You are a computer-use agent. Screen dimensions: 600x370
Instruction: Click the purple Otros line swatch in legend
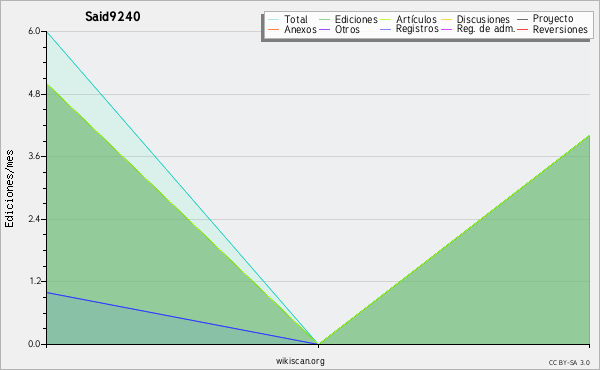pyautogui.click(x=324, y=29)
